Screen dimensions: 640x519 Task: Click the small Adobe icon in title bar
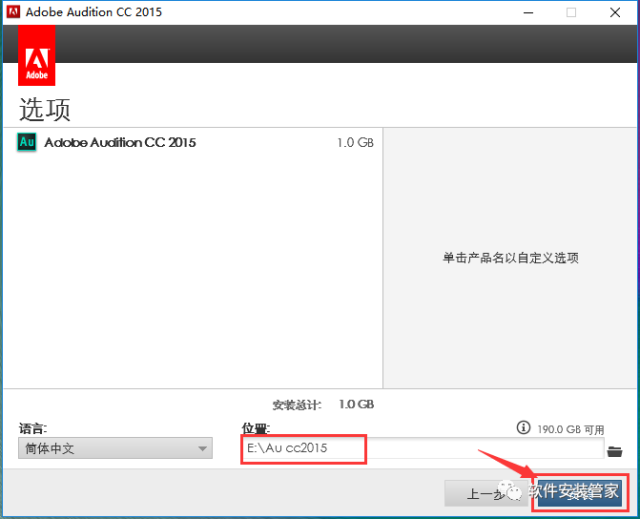coord(14,12)
